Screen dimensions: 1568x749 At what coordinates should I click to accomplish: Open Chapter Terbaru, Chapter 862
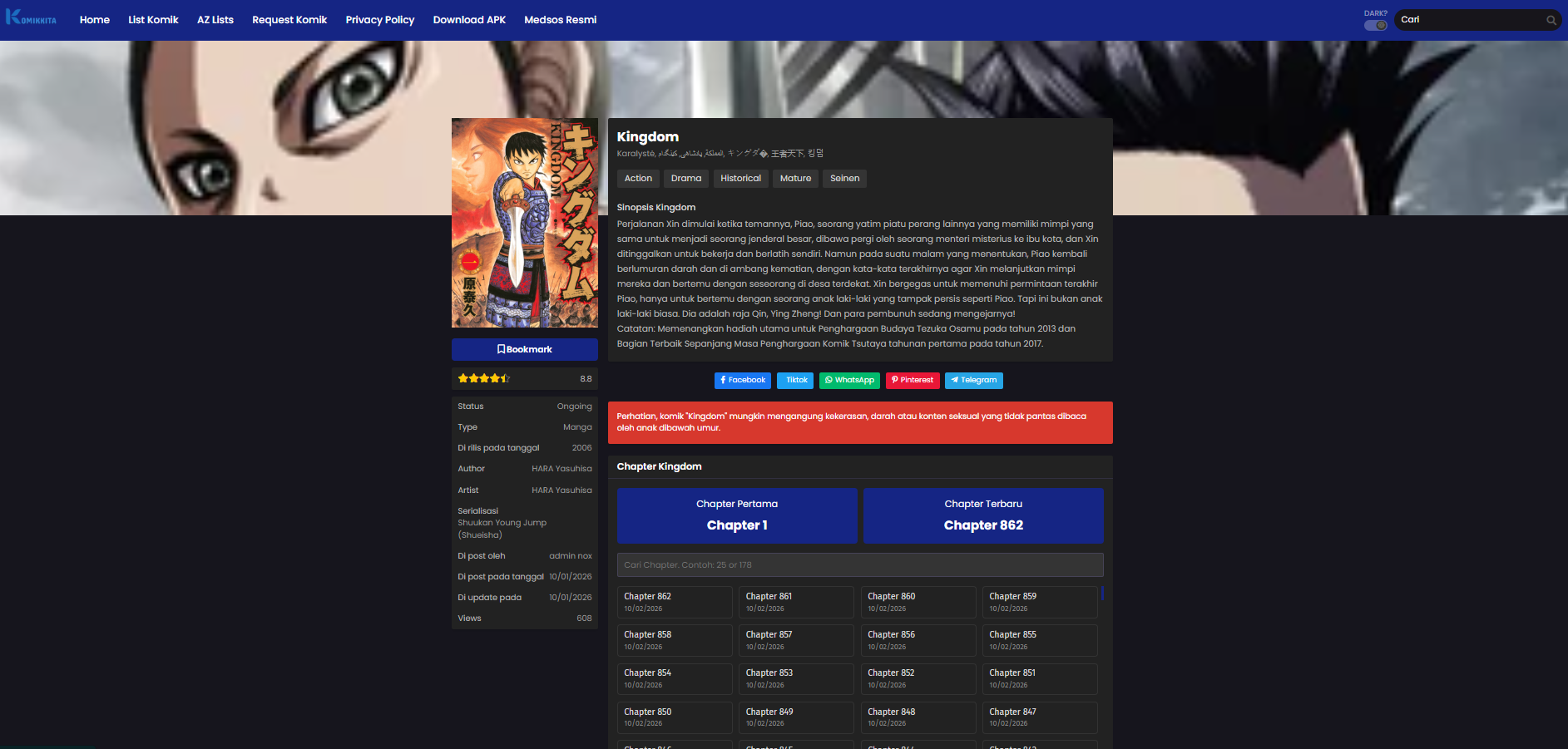[983, 515]
